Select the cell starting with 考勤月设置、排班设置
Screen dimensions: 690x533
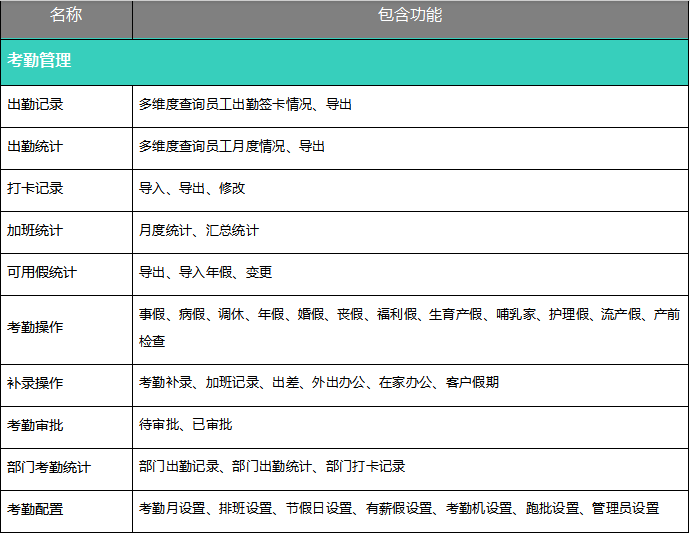click(x=398, y=509)
